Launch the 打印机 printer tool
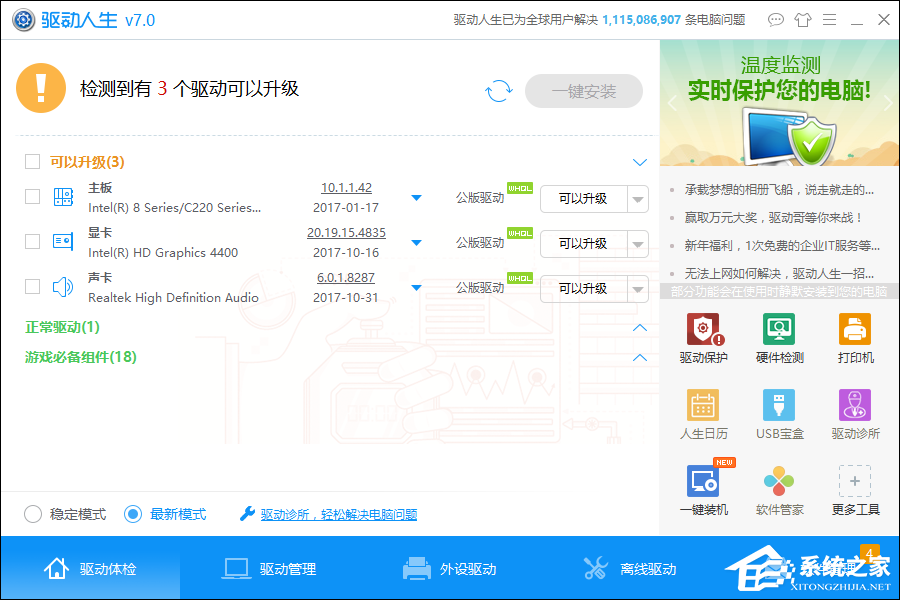Viewport: 900px width, 600px height. point(854,337)
